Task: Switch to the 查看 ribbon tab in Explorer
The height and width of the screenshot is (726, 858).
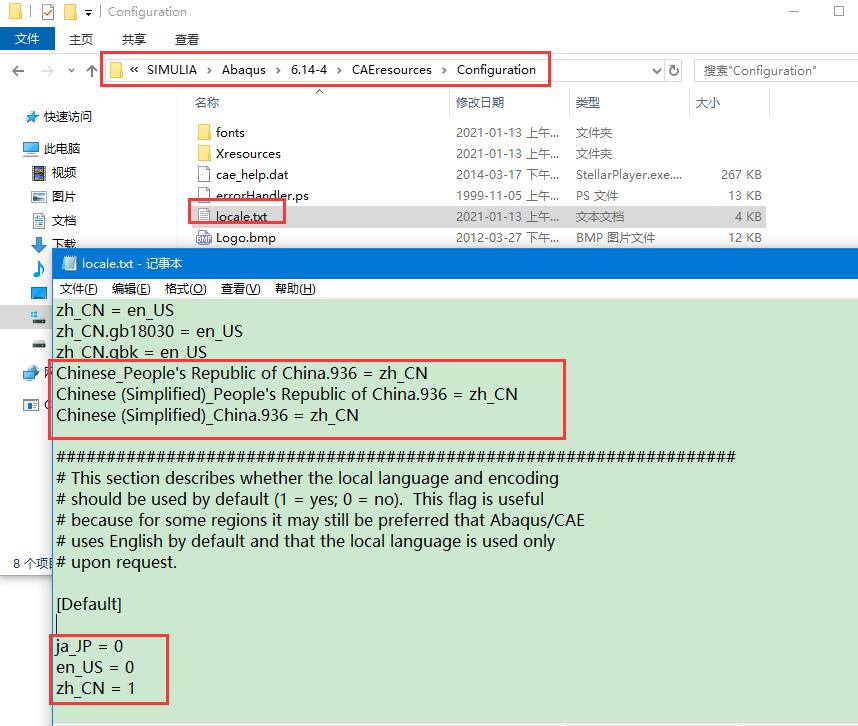Action: click(186, 39)
